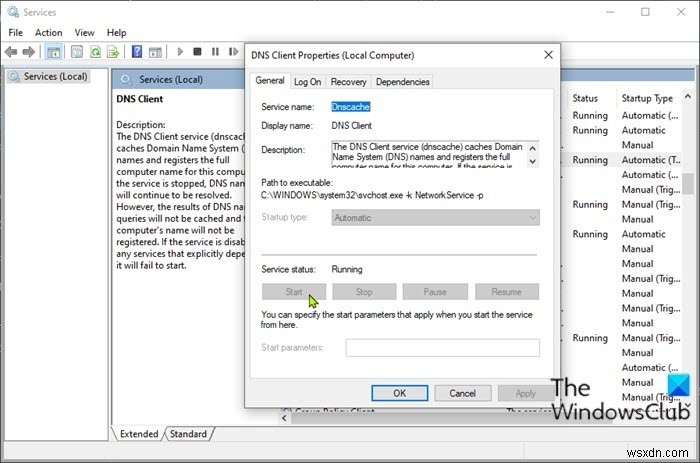This screenshot has width=700, height=463.
Task: Click the Pause Service toolbar icon
Action: tap(215, 52)
